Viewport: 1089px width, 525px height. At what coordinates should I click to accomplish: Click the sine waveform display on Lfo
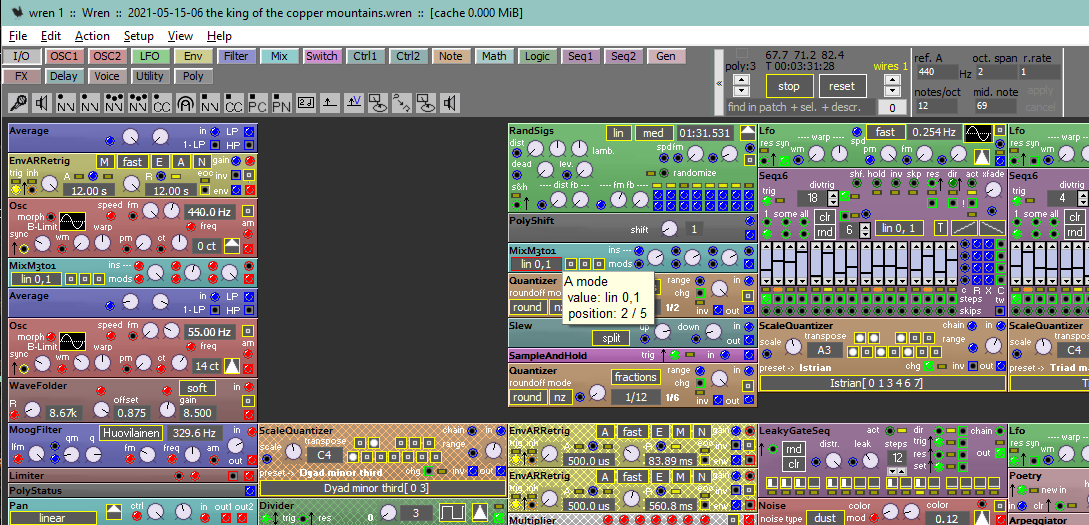[977, 132]
